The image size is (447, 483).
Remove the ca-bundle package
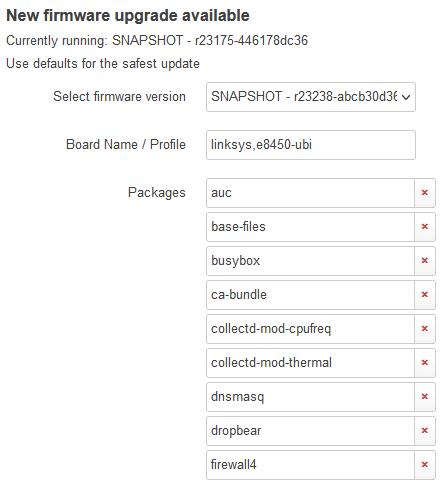[x=425, y=295]
